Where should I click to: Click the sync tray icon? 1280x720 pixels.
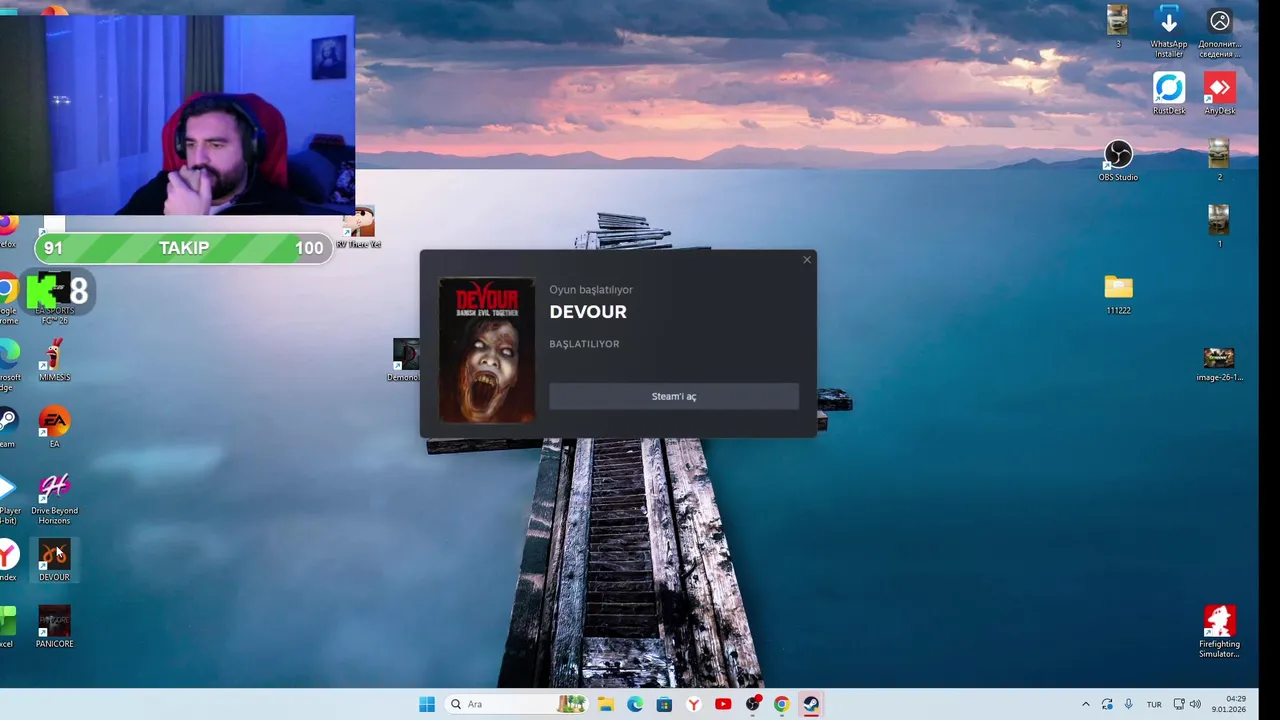[1107, 704]
